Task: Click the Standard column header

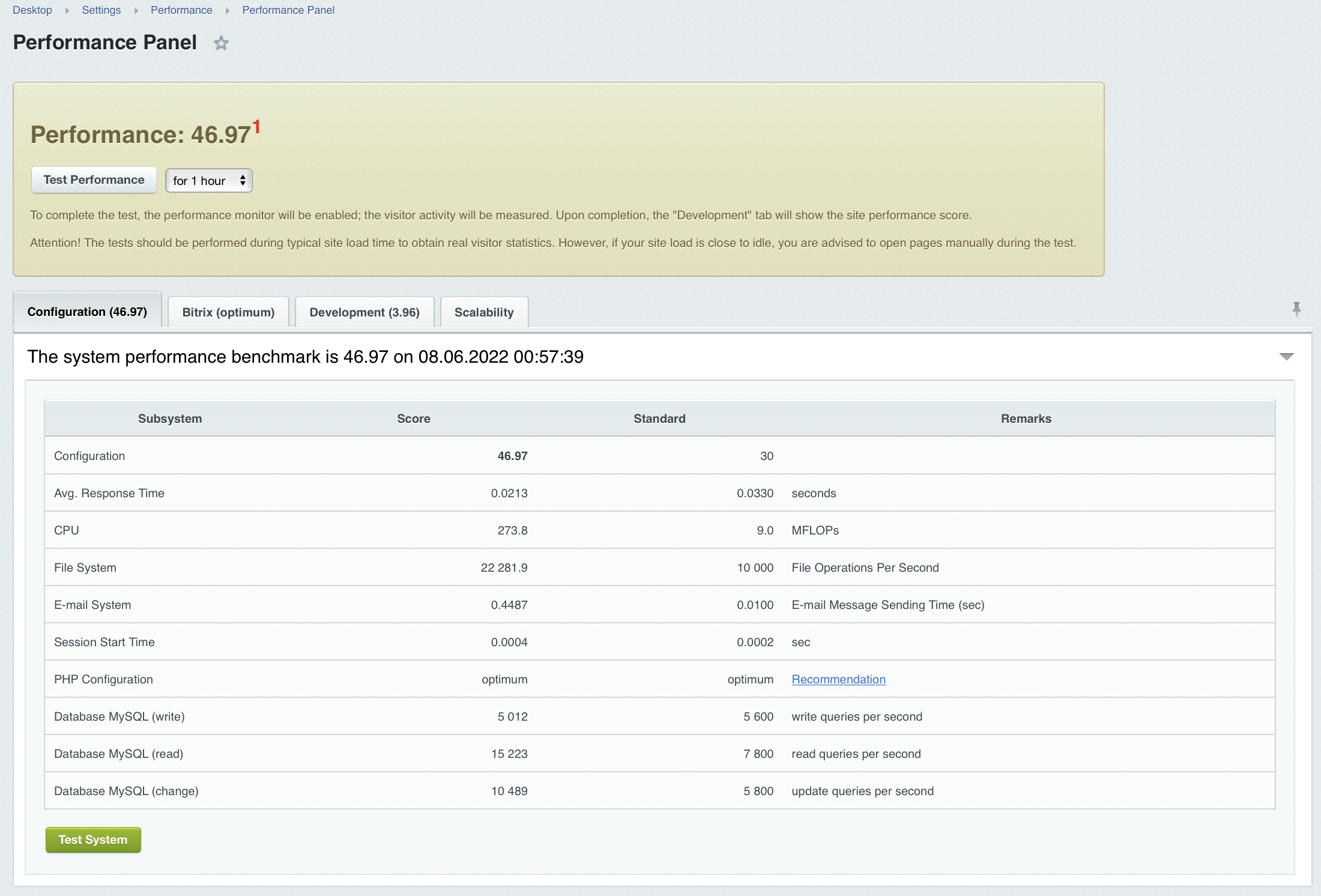Action: point(659,419)
